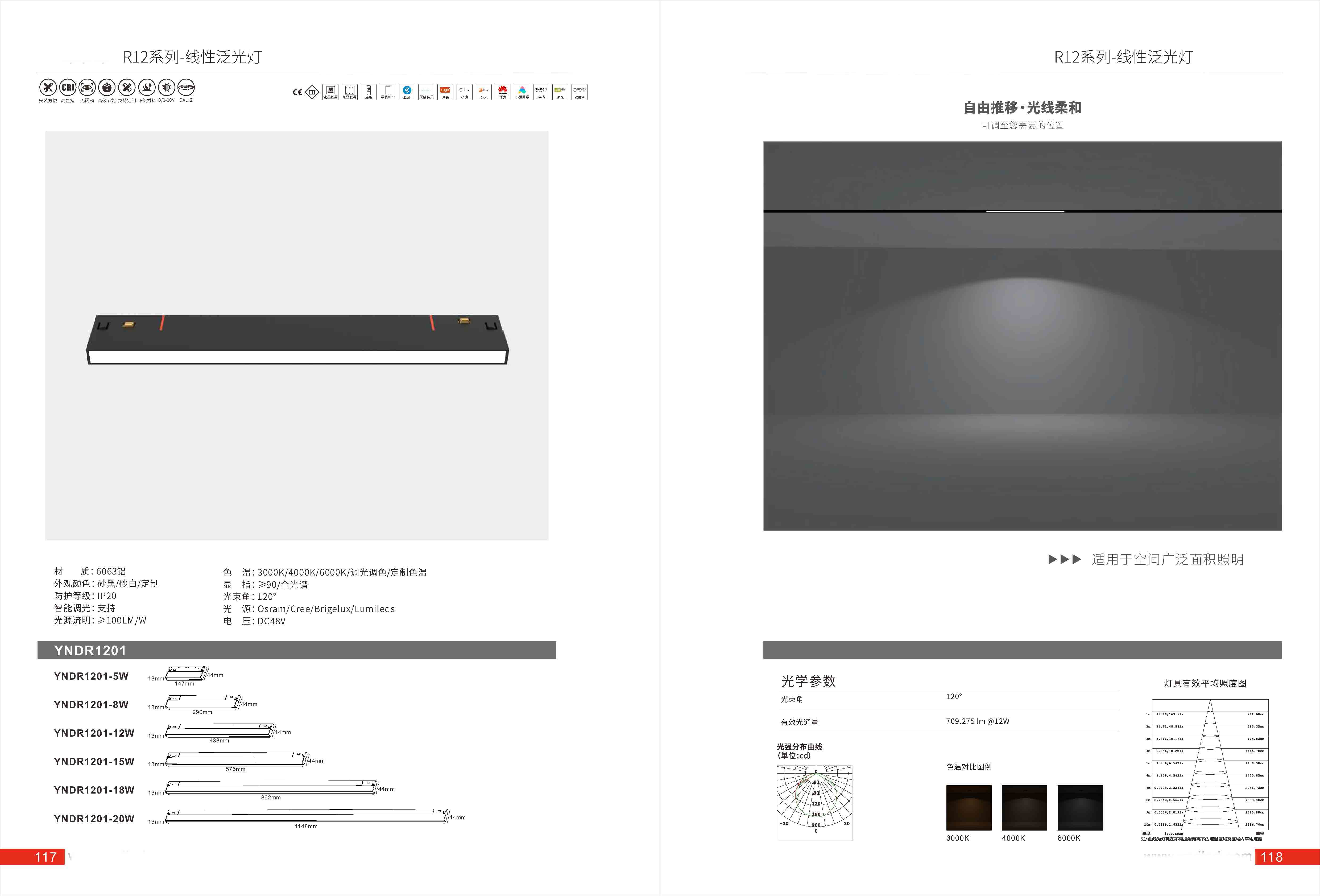
Task: Click the DALI 2 dimming icon
Action: pos(186,88)
